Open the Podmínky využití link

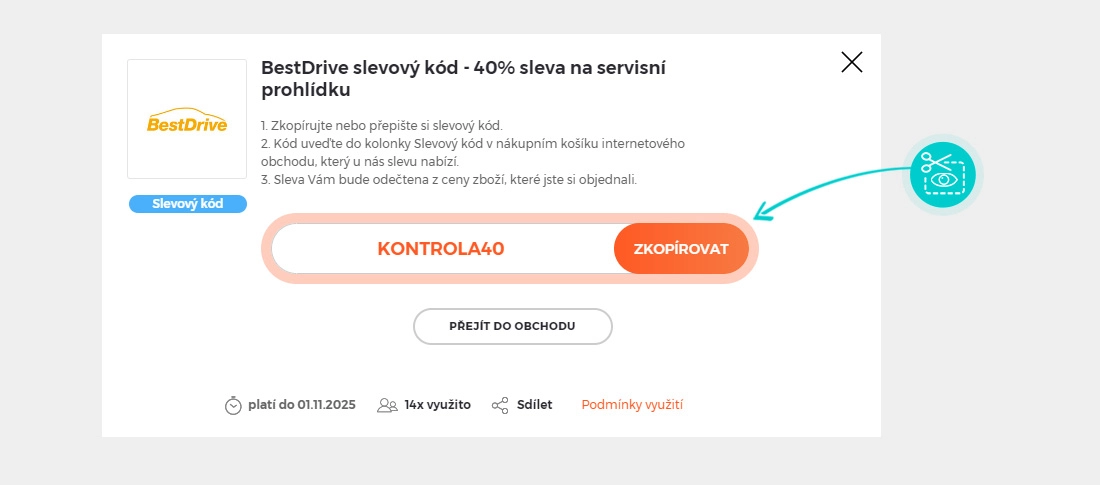pyautogui.click(x=632, y=405)
